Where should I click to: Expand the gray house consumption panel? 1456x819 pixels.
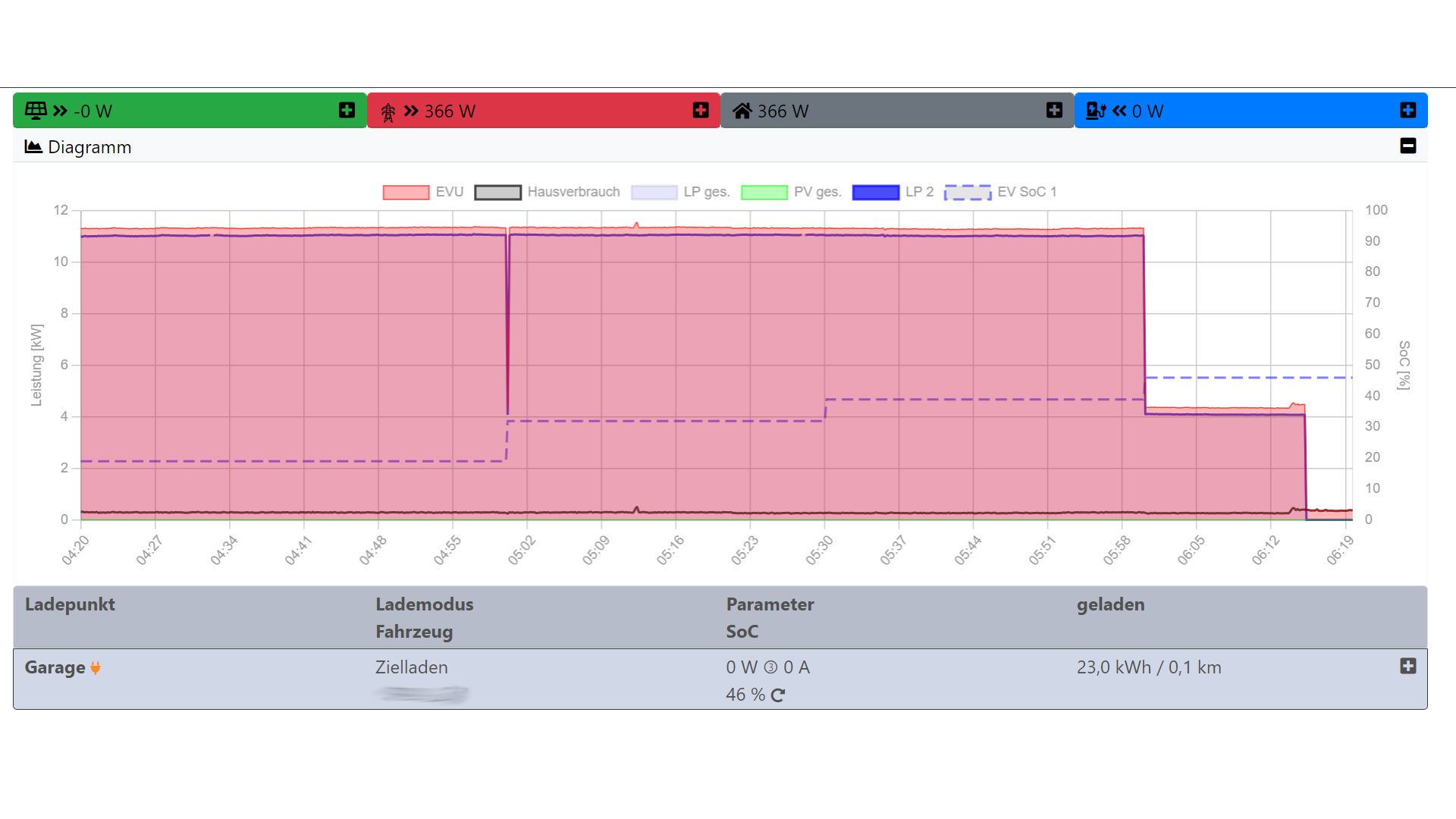[1054, 111]
